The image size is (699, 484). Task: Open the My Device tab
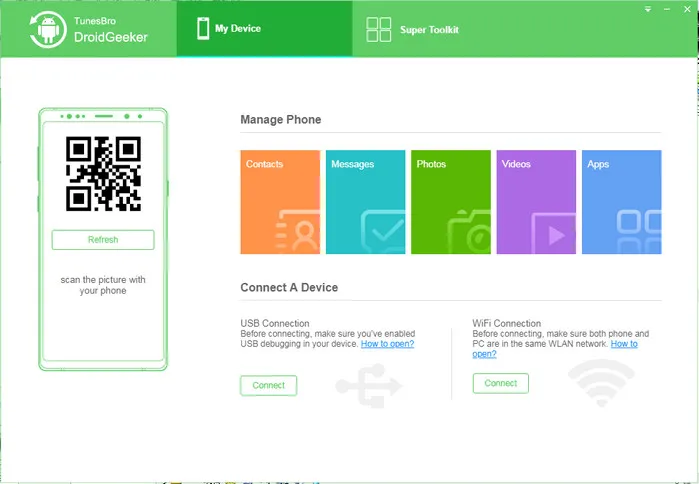coord(264,29)
